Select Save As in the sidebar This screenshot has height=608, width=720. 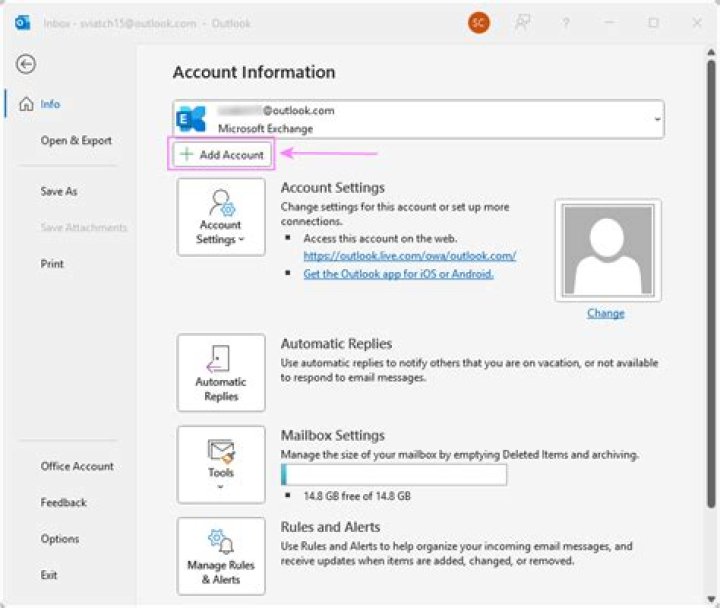coord(59,191)
